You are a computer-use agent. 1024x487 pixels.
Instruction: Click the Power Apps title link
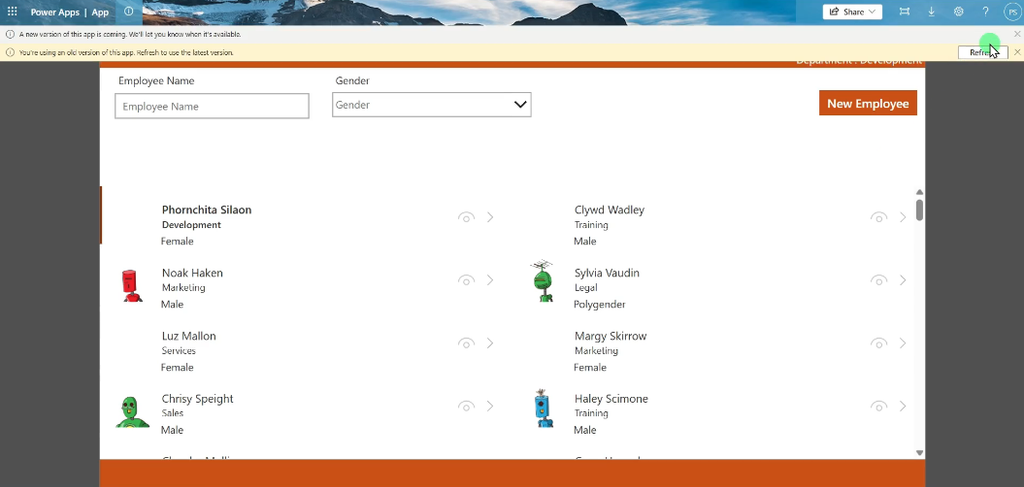coord(55,12)
